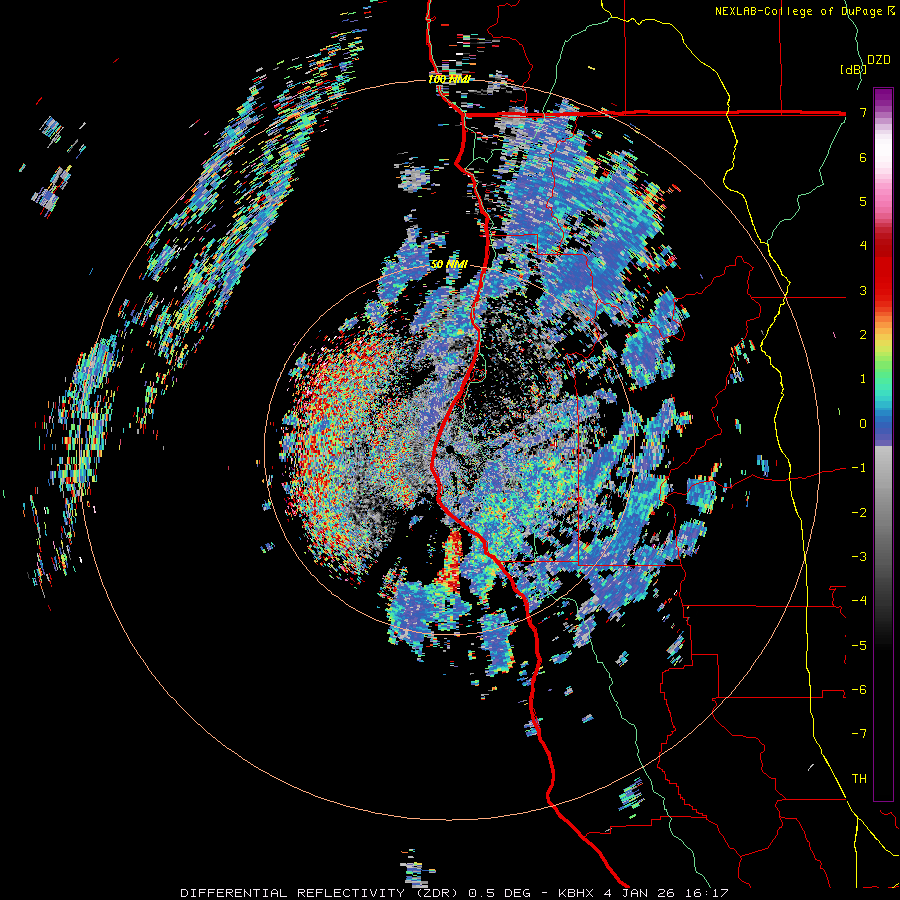
Task: Click the [dB] unit label
Action: (853, 69)
